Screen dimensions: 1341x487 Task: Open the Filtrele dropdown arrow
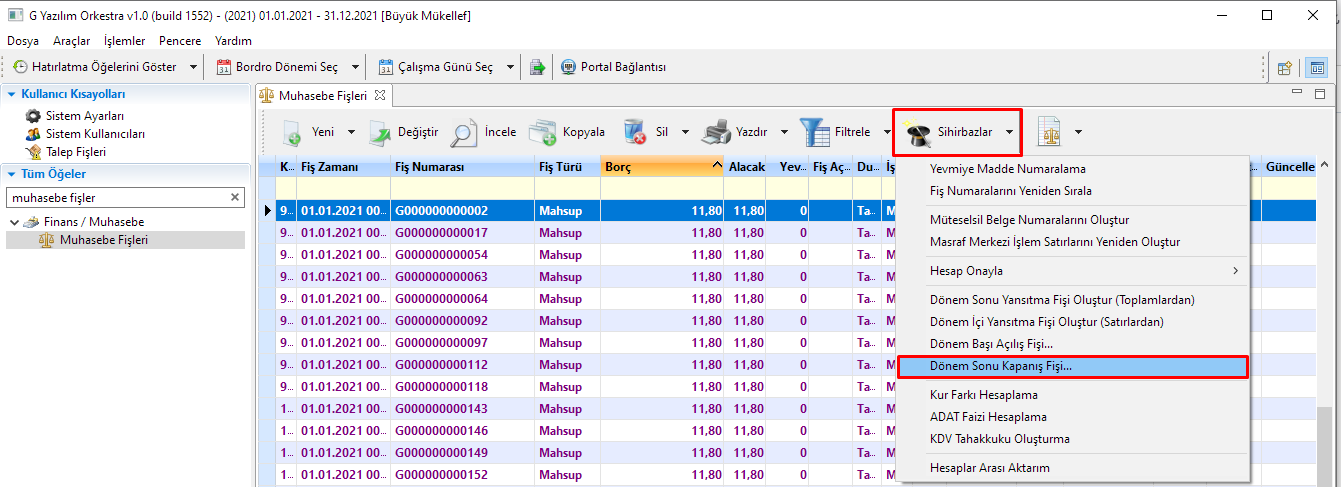[x=887, y=132]
